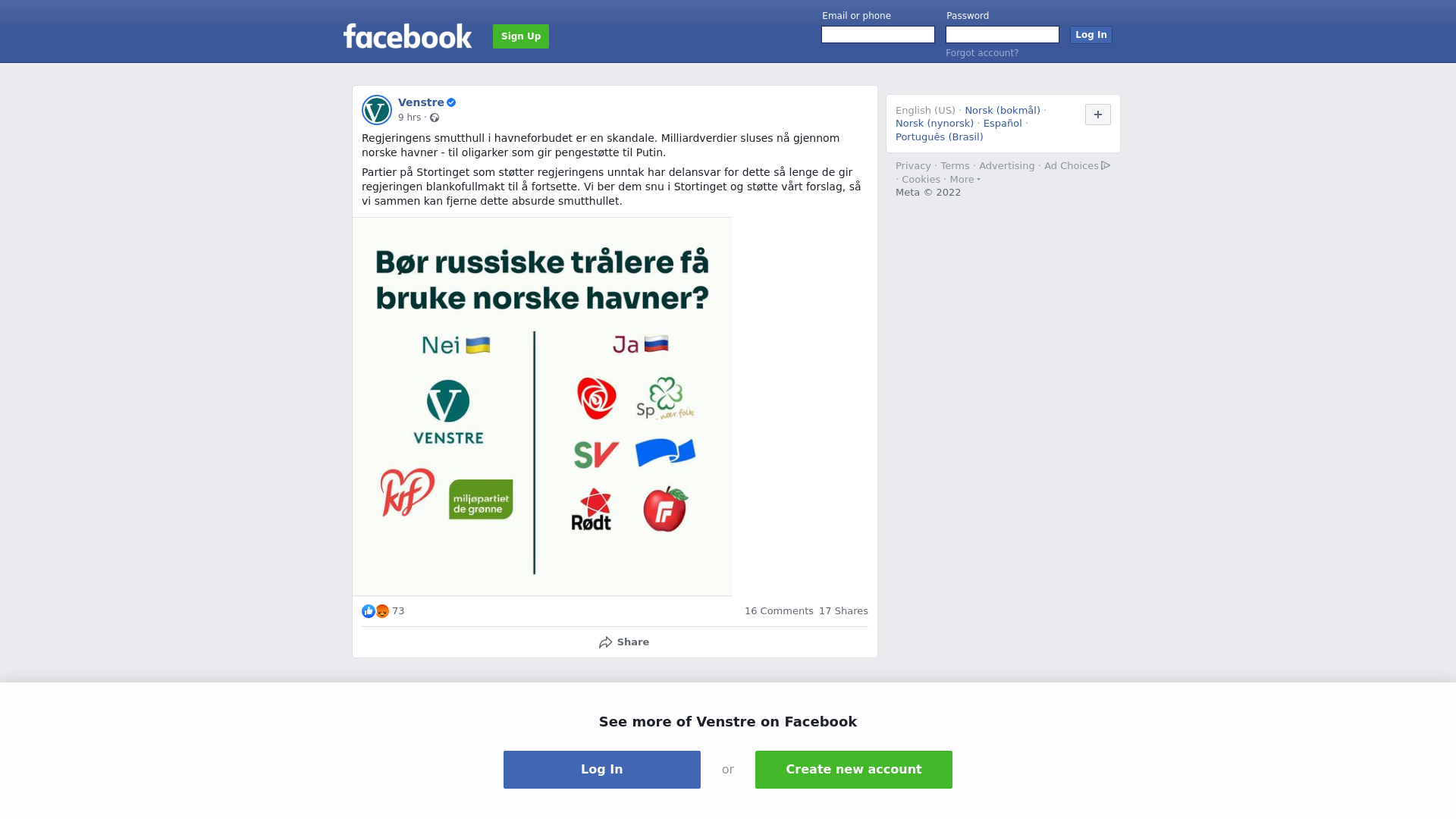Click the Create new account button
The image size is (1456, 819).
coord(854,770)
